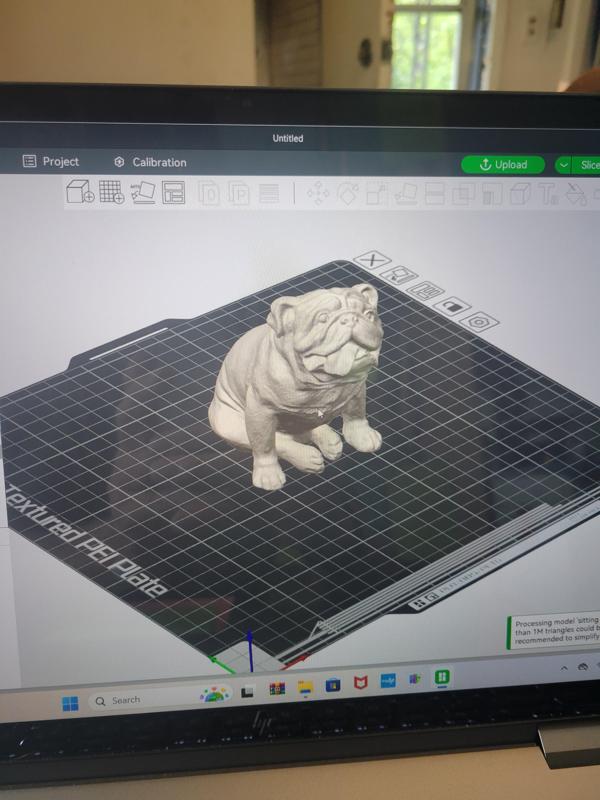Open the Windows Start menu
Screen dimensions: 600x800
70,704
